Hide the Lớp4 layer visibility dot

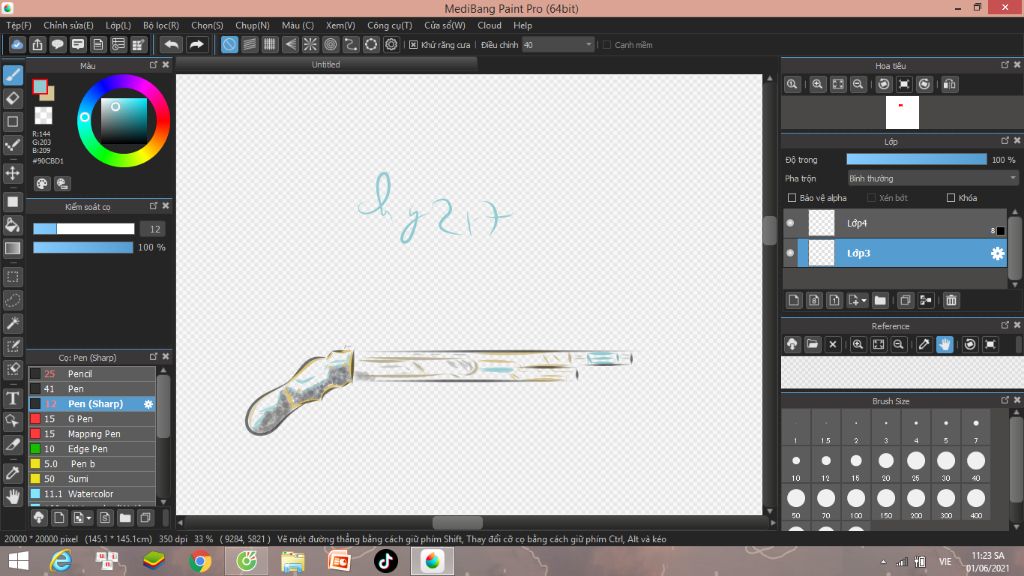pyautogui.click(x=790, y=223)
